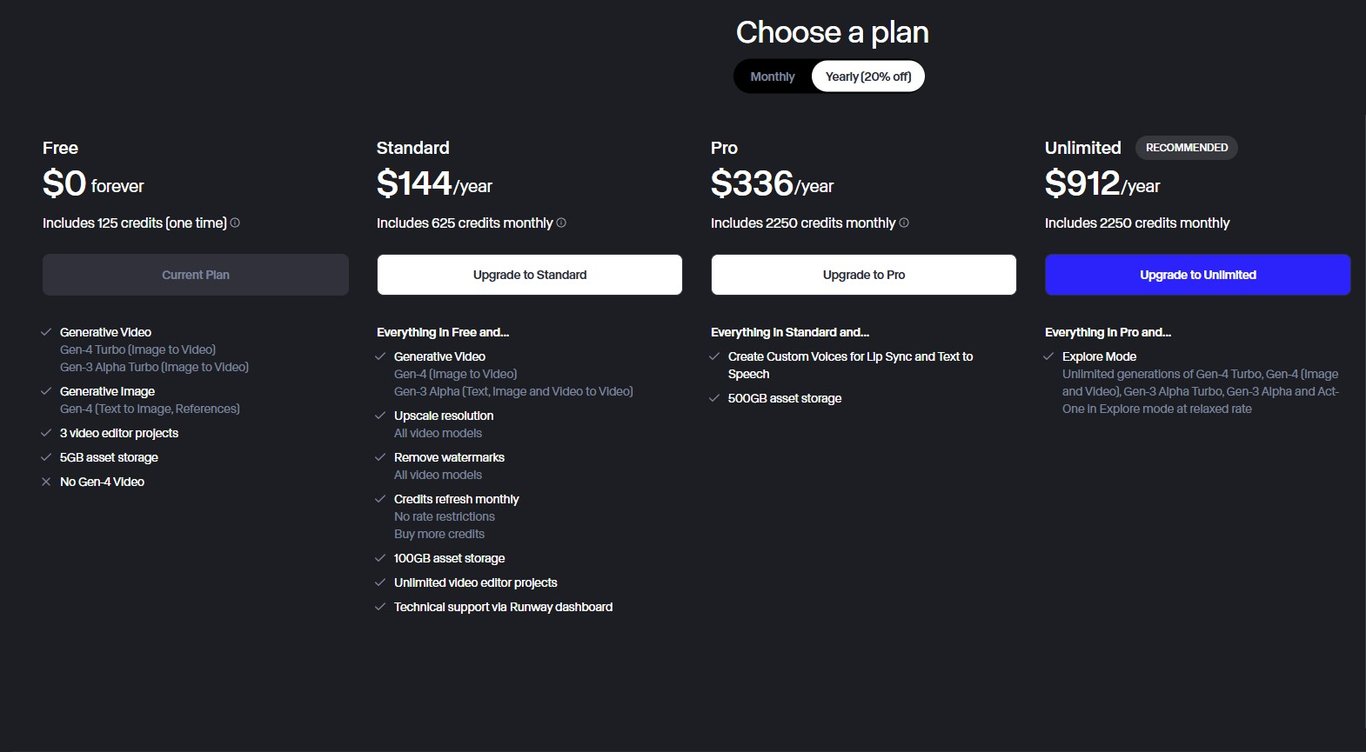
Task: Switch billing to Monthly
Action: point(773,77)
